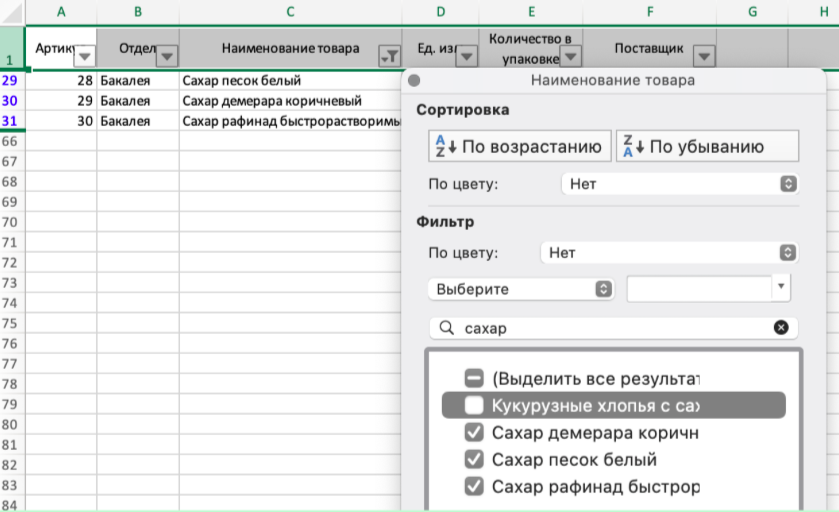This screenshot has height=512, width=839.
Task: Click the cell with article number 30
Action: [61, 121]
